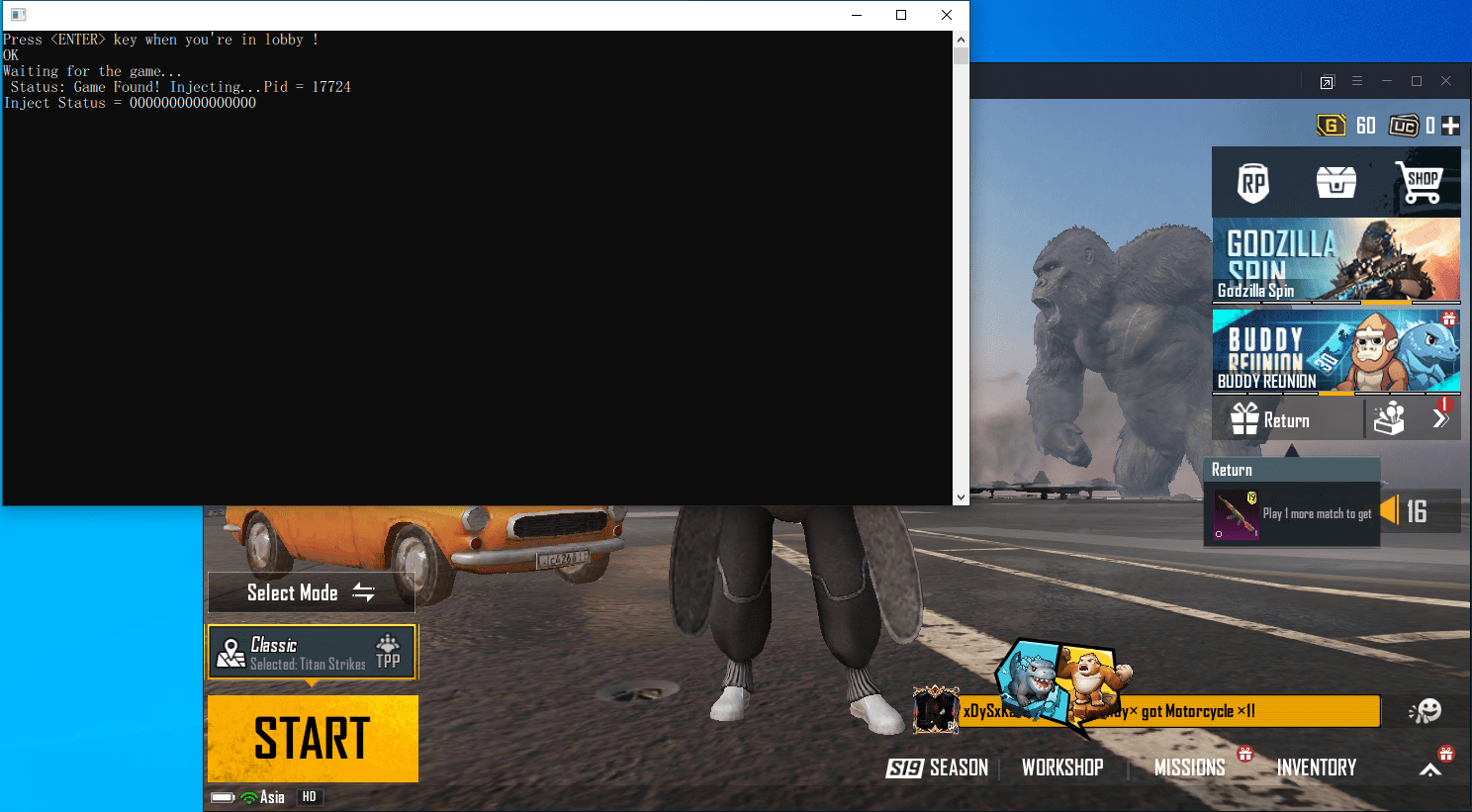The image size is (1472, 812).
Task: Open the crate box icon
Action: [1335, 182]
